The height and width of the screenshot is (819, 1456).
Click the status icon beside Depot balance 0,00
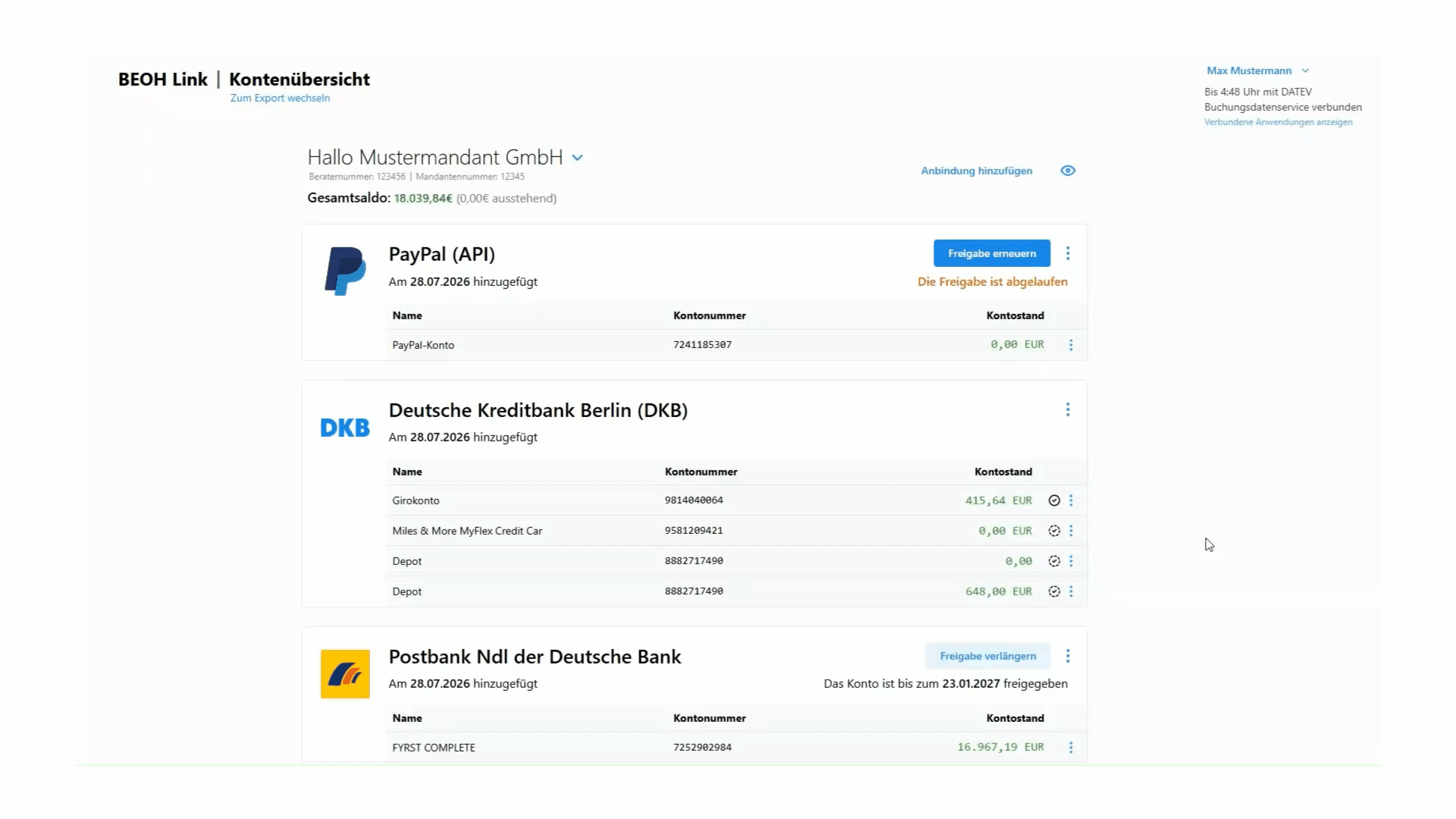pyautogui.click(x=1054, y=561)
